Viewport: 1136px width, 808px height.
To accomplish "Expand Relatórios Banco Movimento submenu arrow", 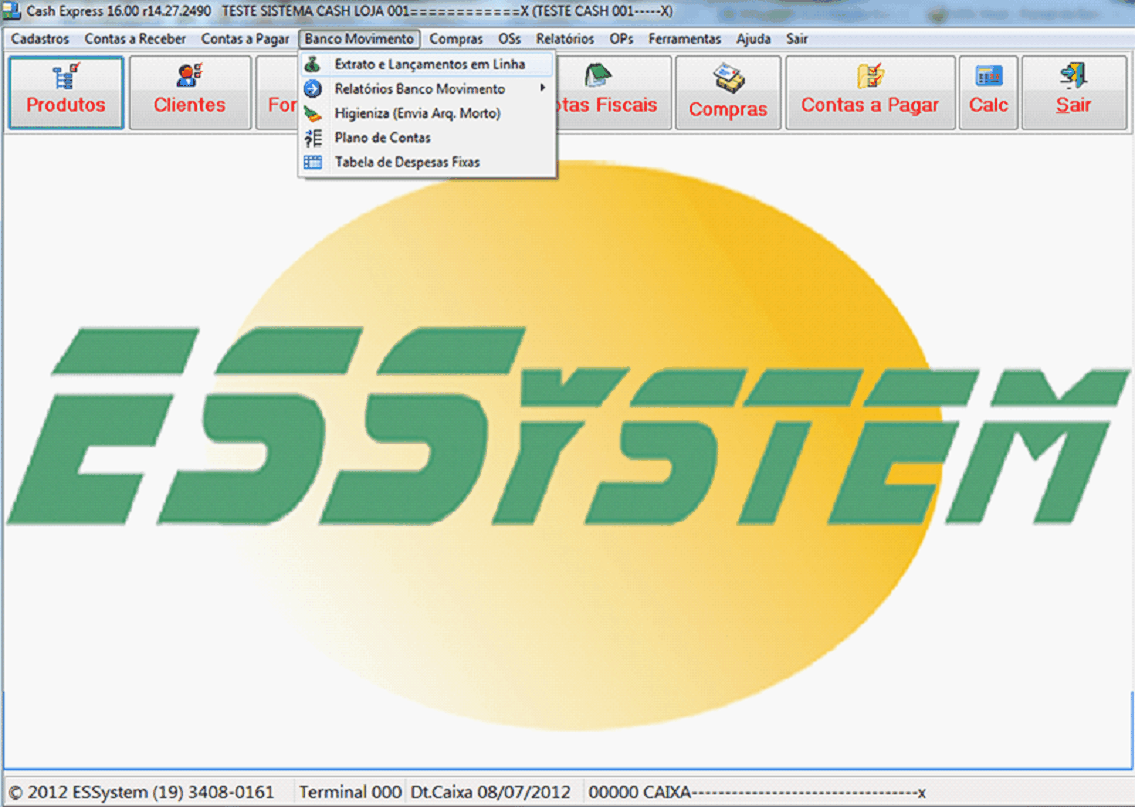I will click(x=543, y=89).
